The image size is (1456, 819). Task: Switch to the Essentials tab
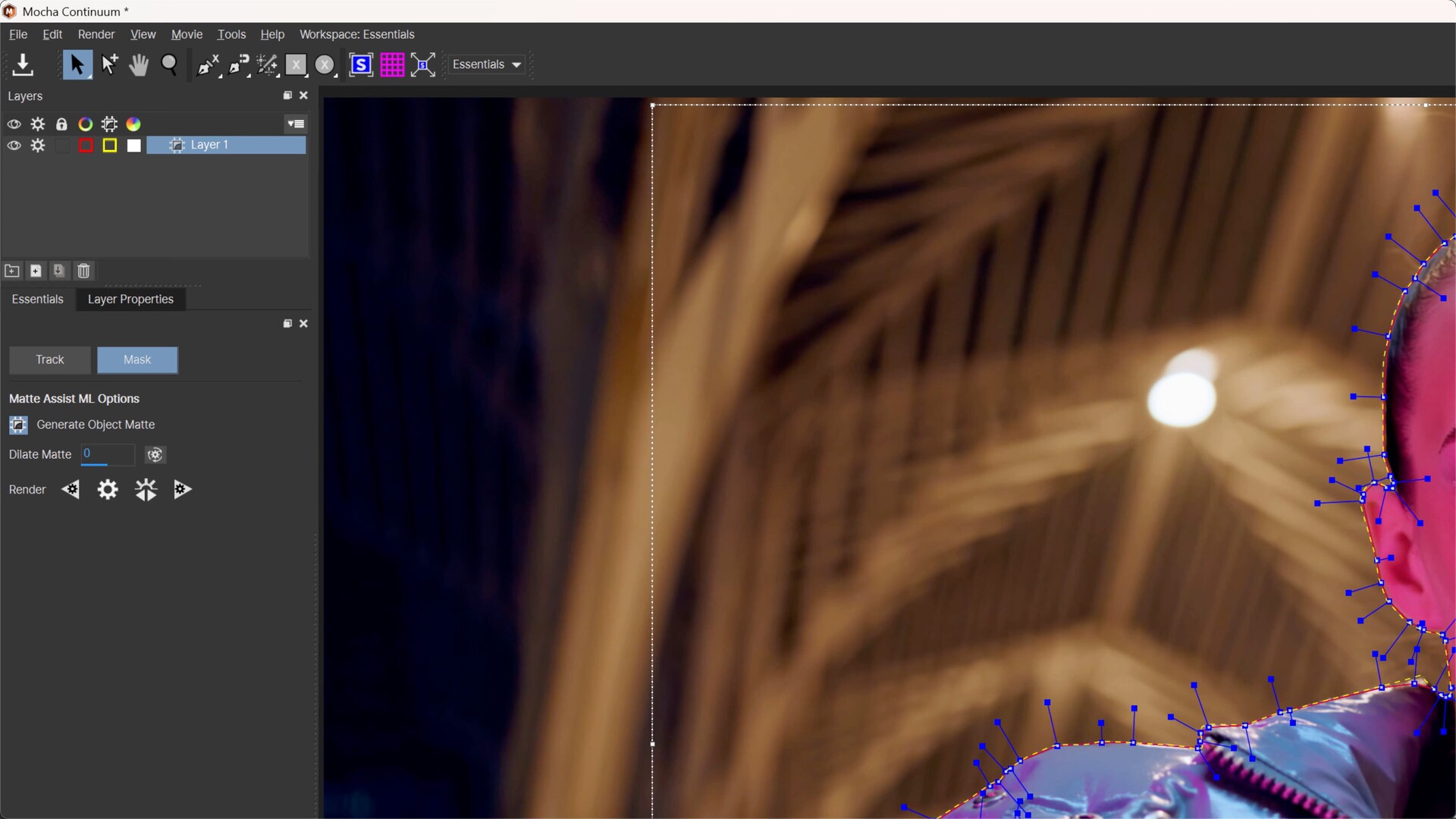tap(37, 299)
